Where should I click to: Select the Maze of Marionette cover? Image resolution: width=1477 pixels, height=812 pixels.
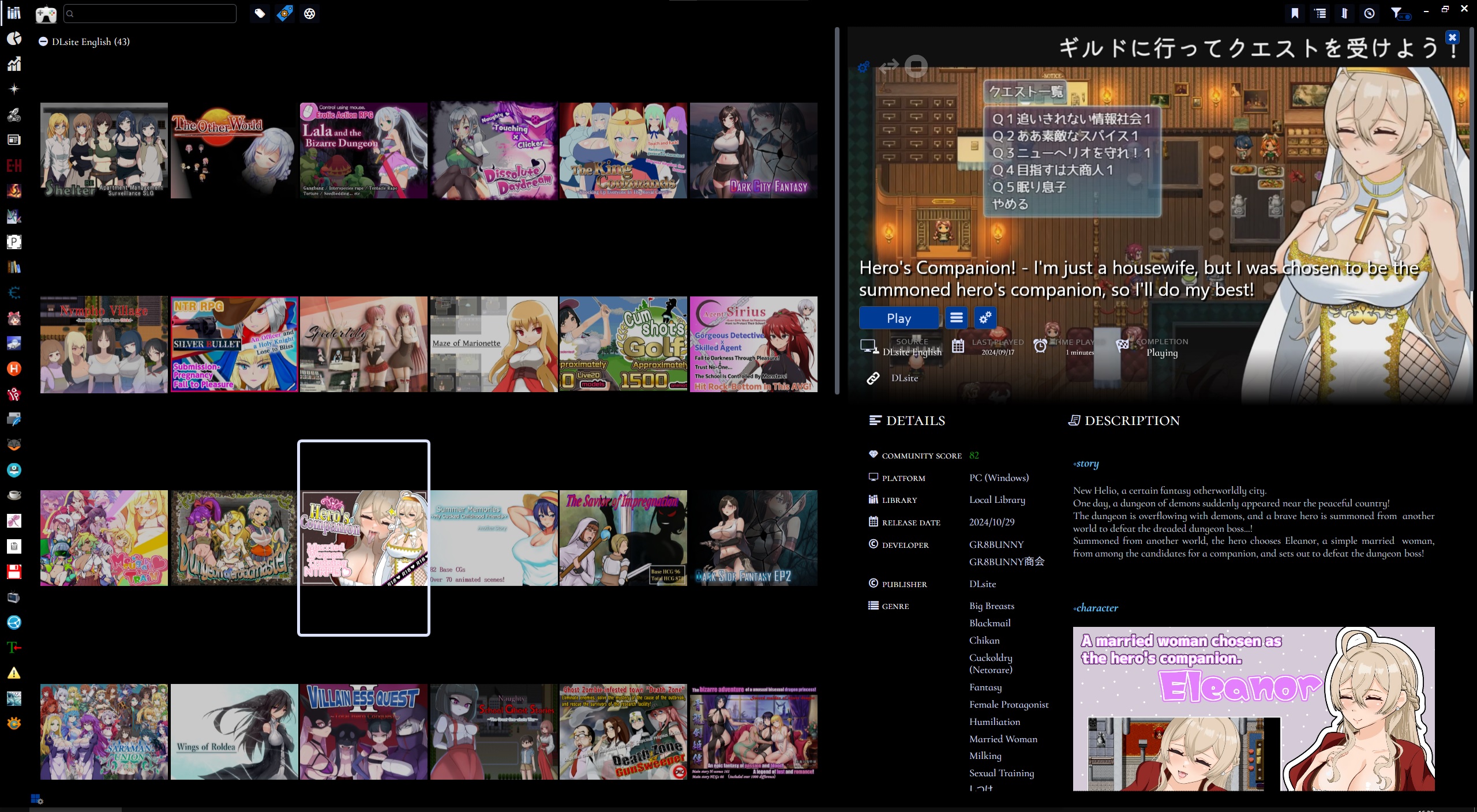click(494, 344)
